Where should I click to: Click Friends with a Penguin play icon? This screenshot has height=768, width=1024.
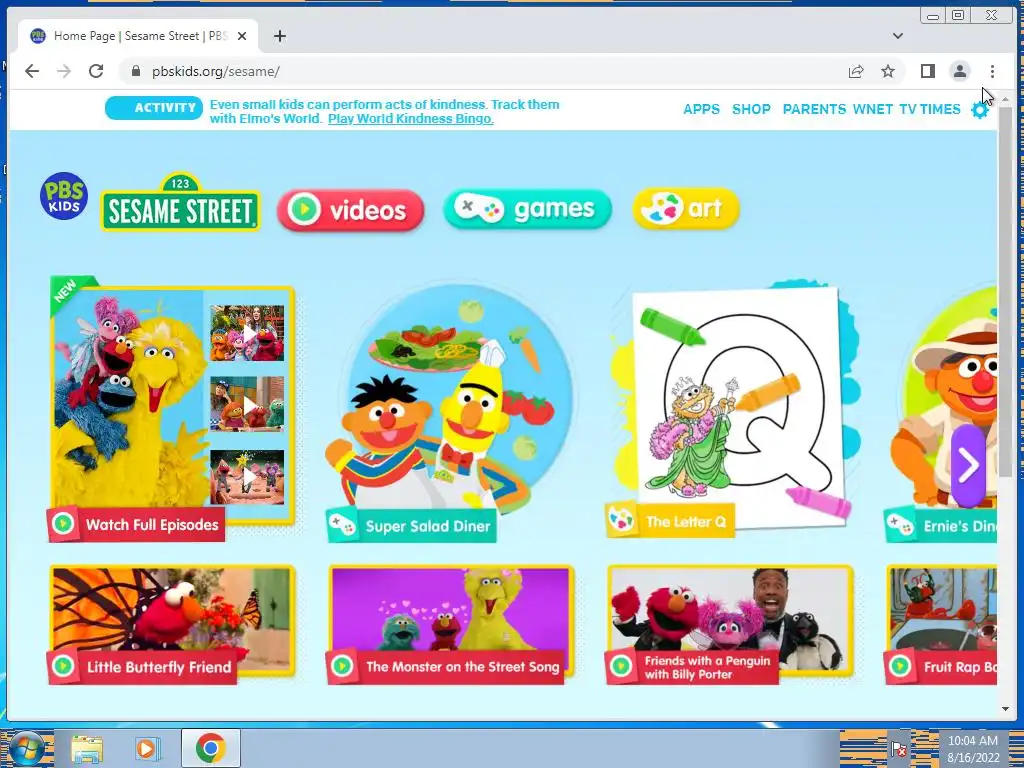[x=621, y=666]
